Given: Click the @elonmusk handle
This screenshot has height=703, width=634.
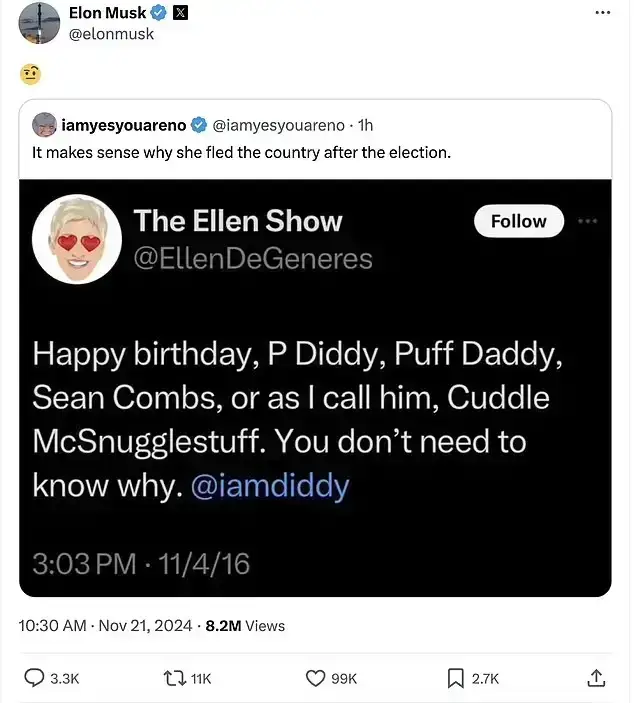Looking at the screenshot, I should click(111, 34).
